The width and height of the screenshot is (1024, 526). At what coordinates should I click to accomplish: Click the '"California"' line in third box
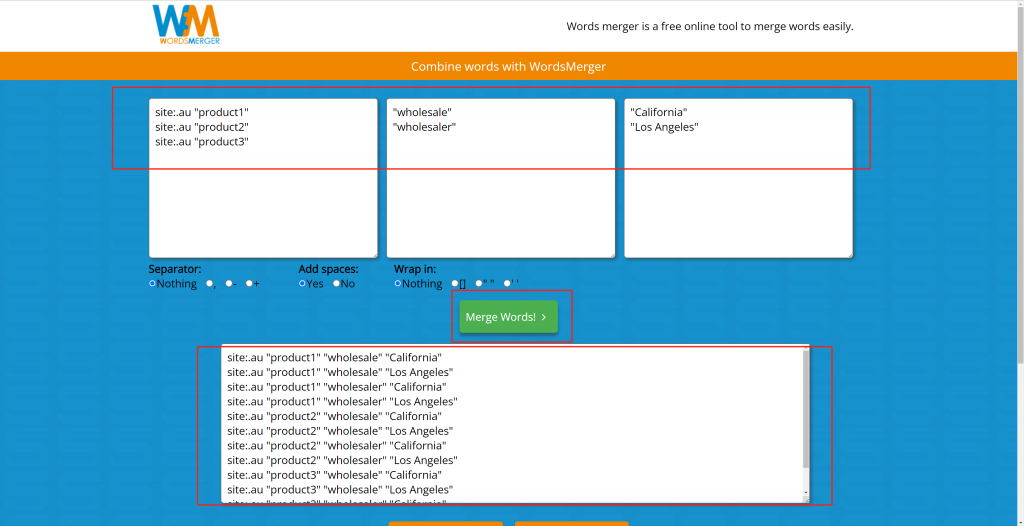pyautogui.click(x=659, y=112)
